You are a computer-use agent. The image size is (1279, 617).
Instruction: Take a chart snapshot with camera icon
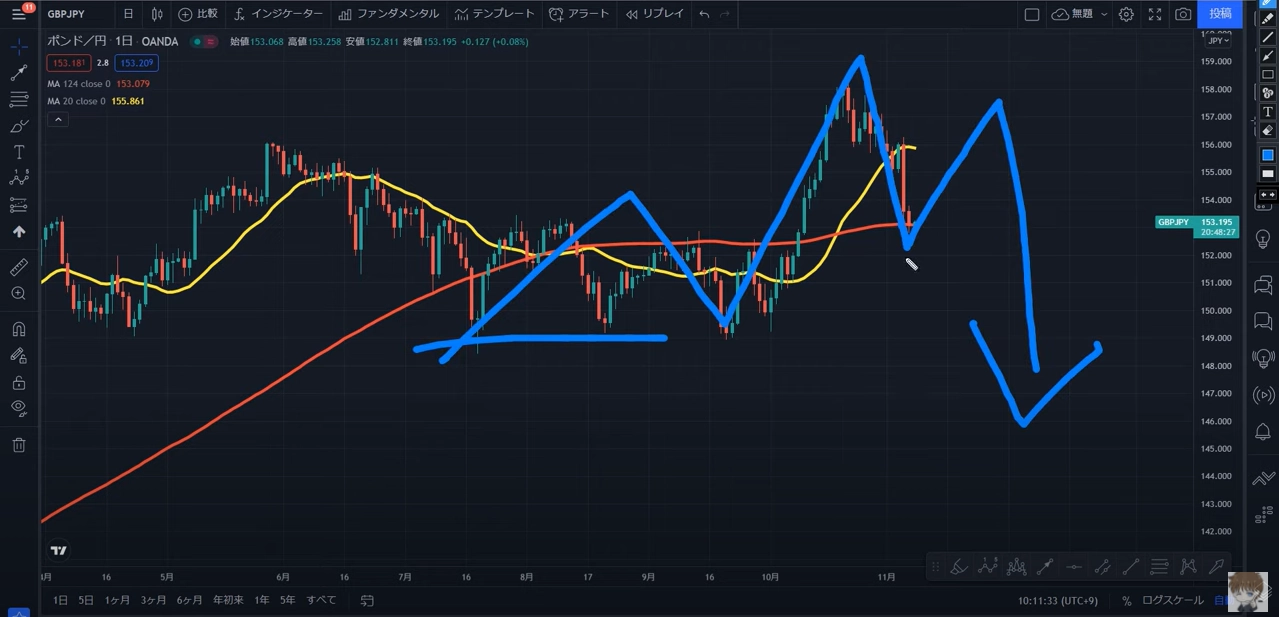[1183, 14]
